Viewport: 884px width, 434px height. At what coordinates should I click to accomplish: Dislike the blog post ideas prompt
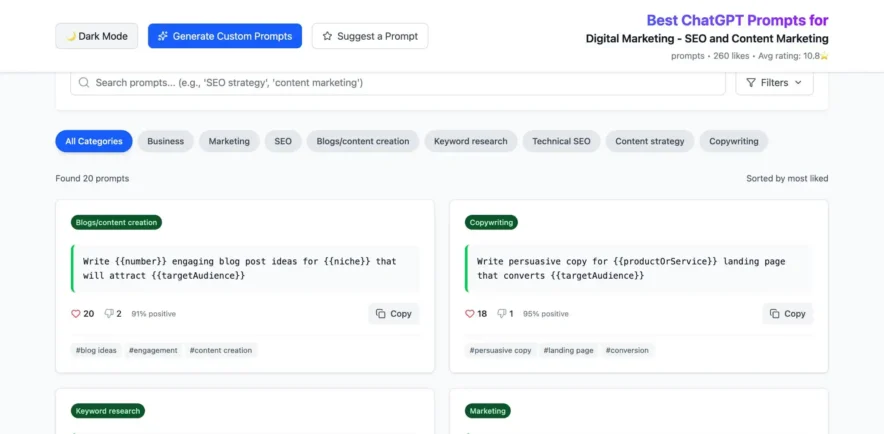point(110,314)
